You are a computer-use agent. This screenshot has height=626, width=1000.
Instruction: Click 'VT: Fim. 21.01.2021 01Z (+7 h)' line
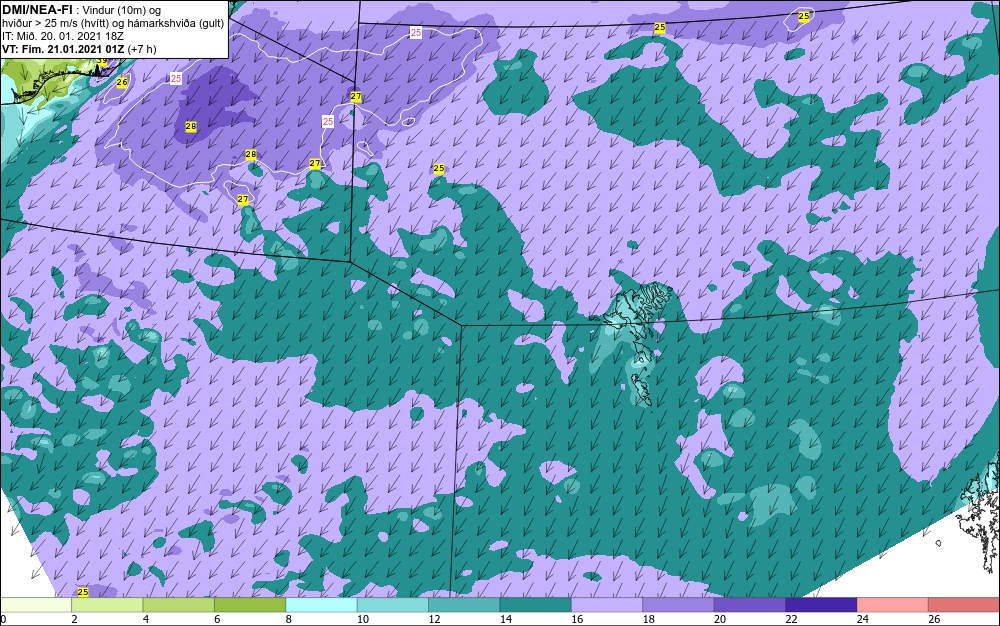[79, 48]
